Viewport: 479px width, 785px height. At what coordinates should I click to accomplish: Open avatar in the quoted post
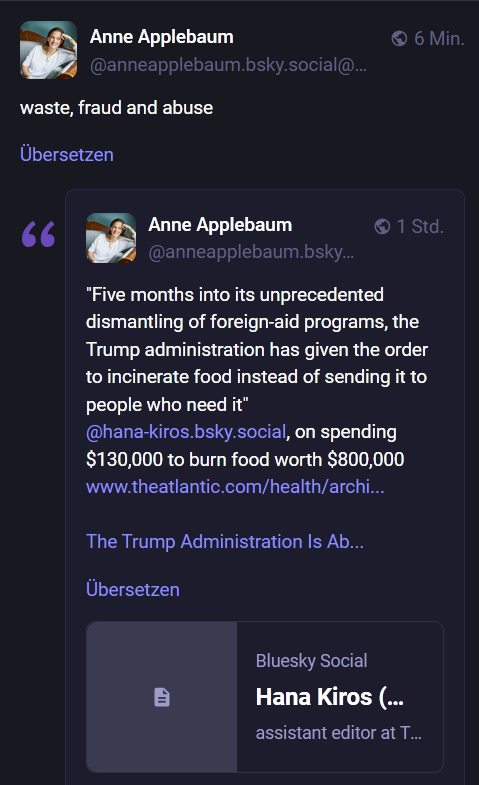click(x=111, y=238)
